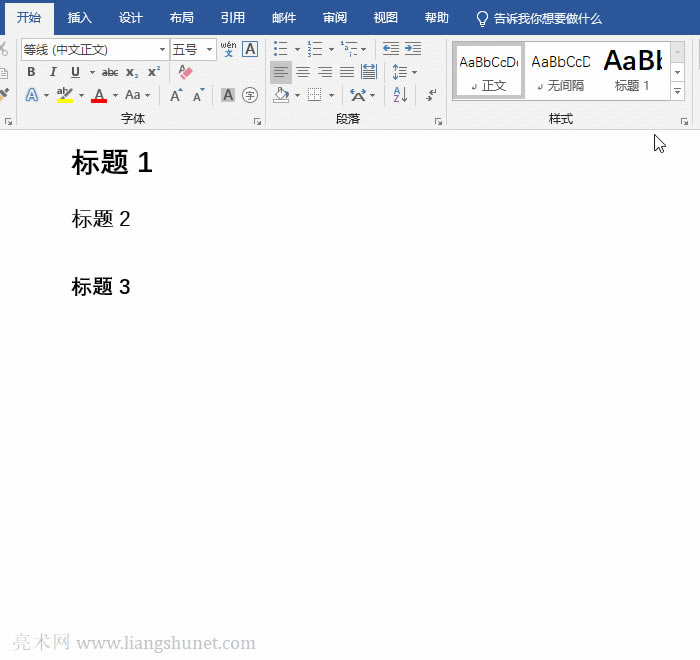The image size is (700, 660).
Task: Switch to the 插入 ribbon tab
Action: tap(80, 18)
